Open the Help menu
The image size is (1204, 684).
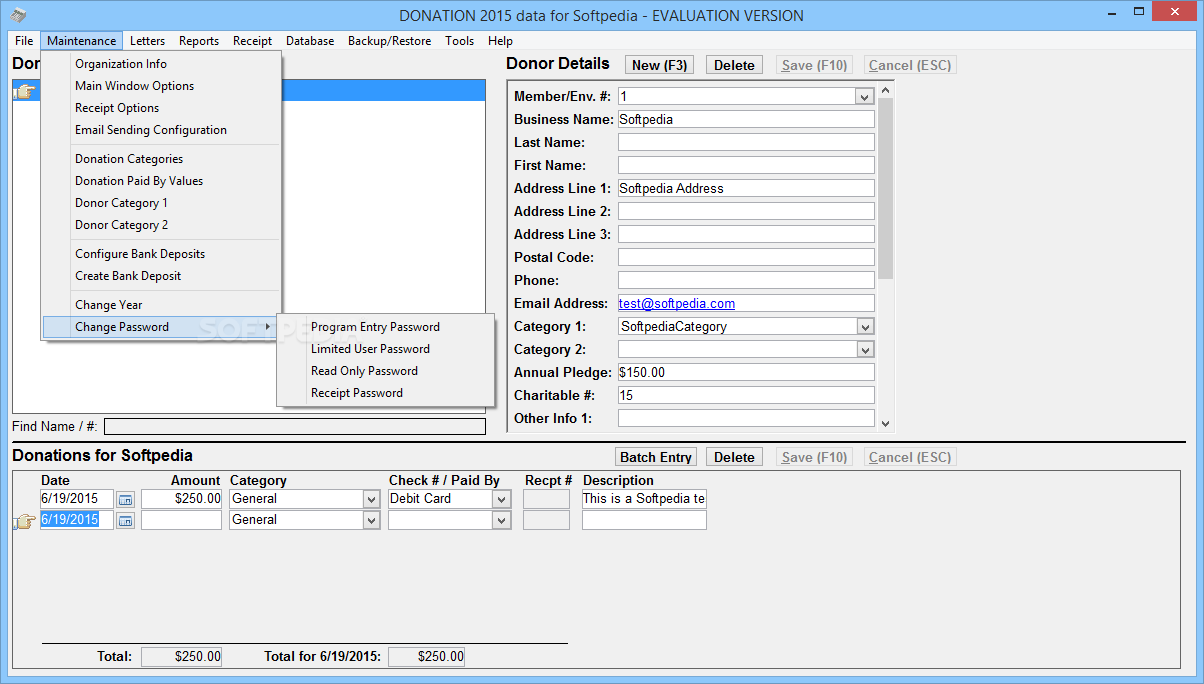(500, 41)
